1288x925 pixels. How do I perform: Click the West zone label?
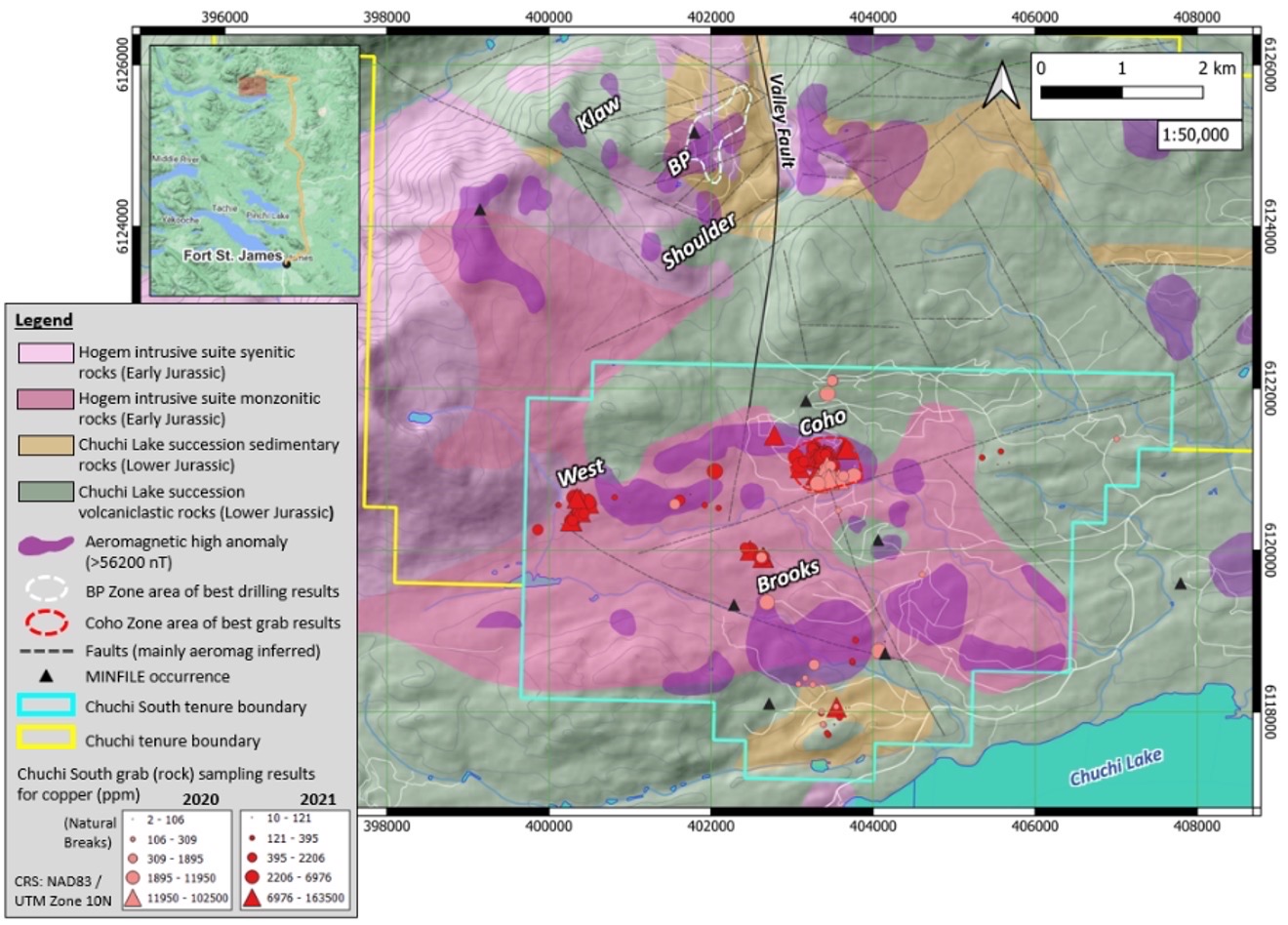581,473
